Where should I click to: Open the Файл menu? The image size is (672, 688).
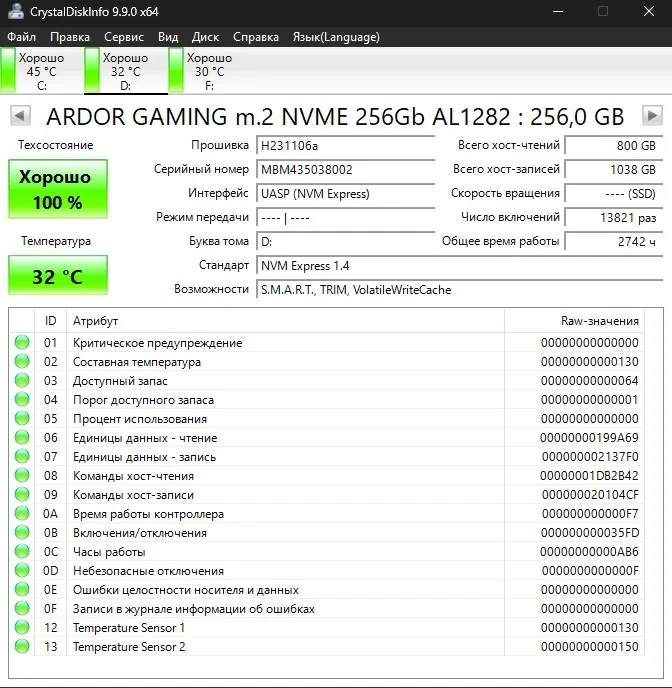coord(21,37)
